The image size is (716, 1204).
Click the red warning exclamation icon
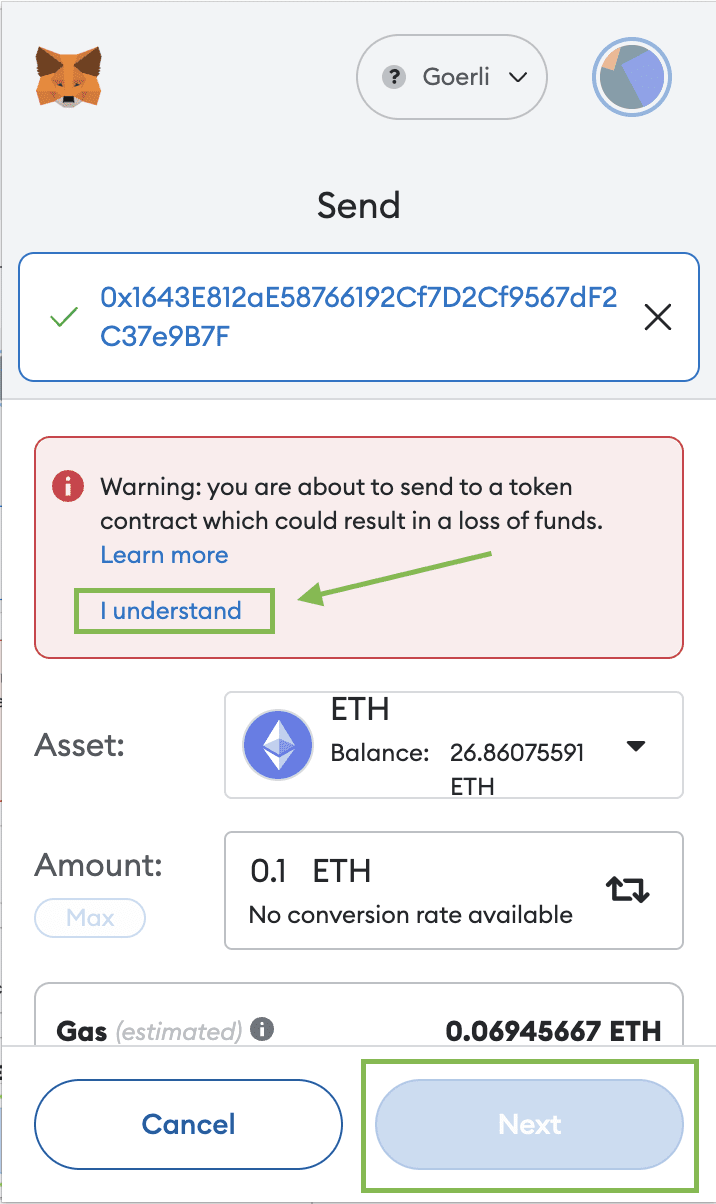pyautogui.click(x=68, y=487)
